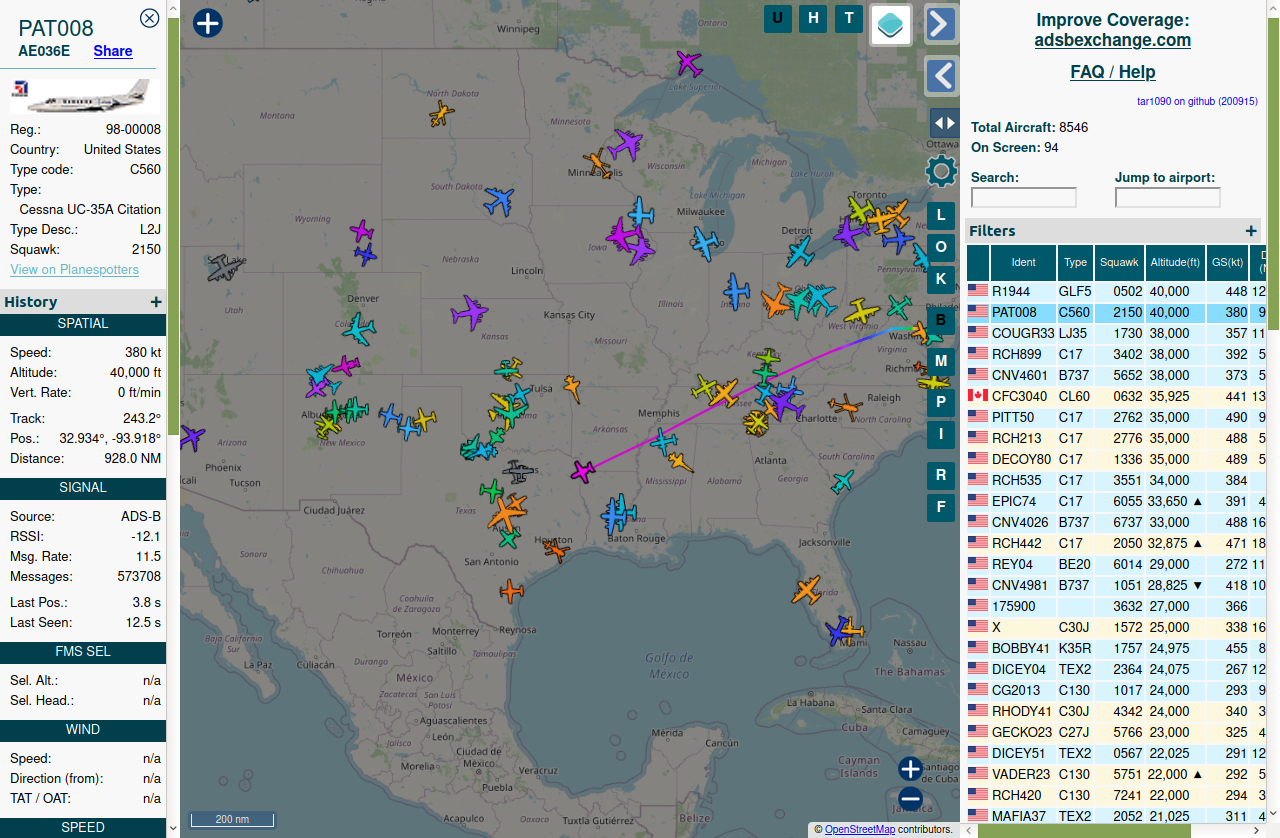The image size is (1280, 838).
Task: Select the RCH899 aircraft row
Action: pos(1117,354)
